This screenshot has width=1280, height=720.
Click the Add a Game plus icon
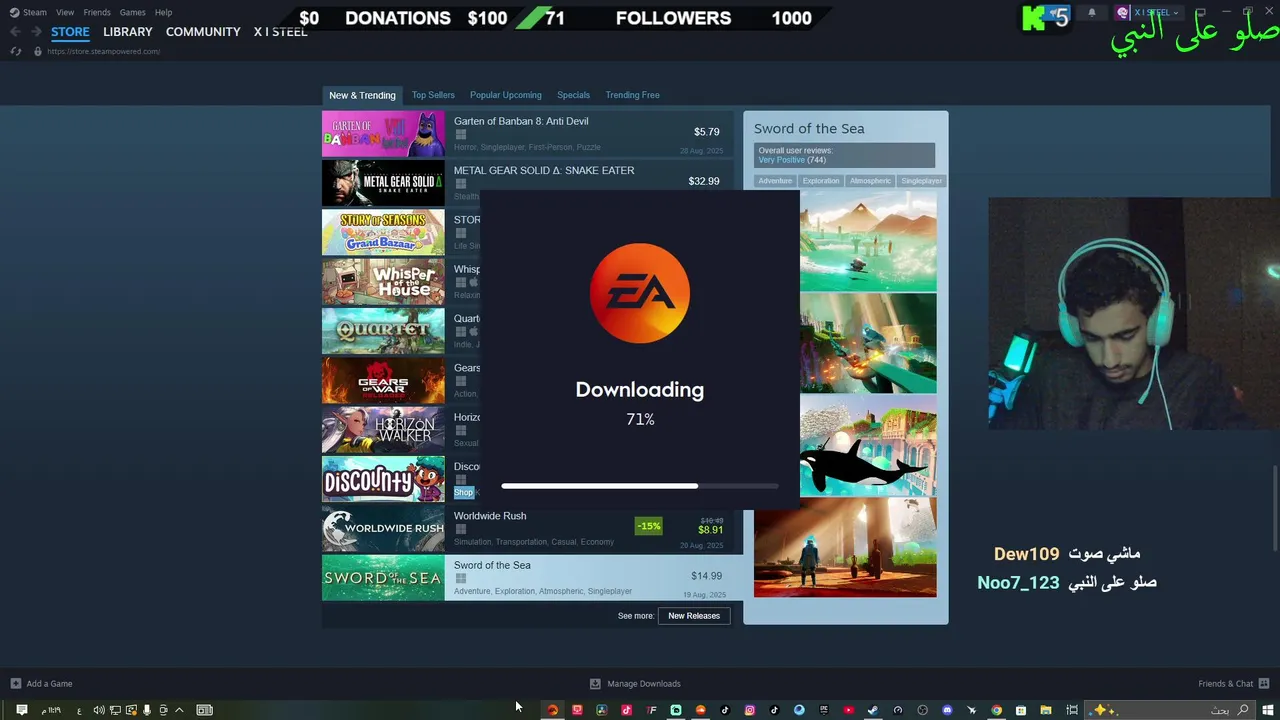15,684
